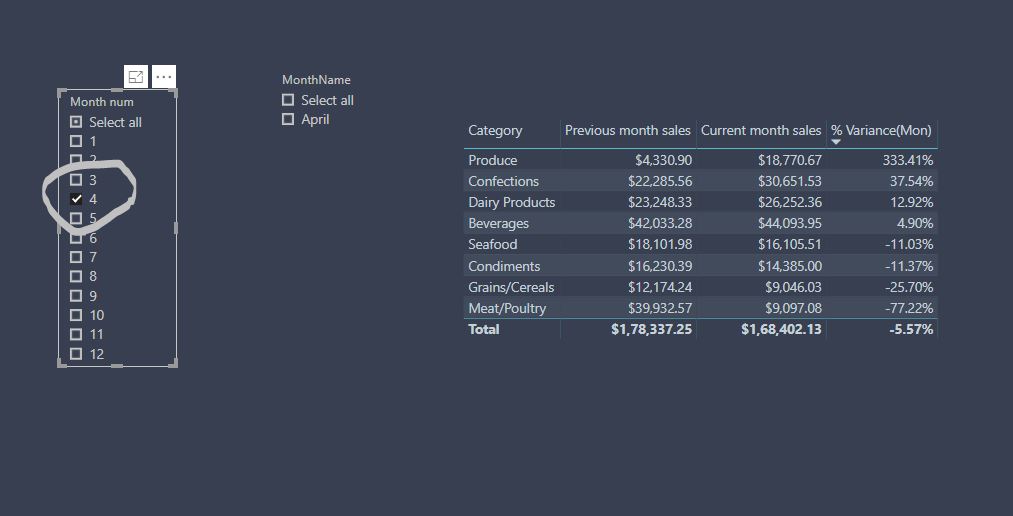Image resolution: width=1013 pixels, height=516 pixels.
Task: Uncheck month number 4
Action: coord(76,199)
